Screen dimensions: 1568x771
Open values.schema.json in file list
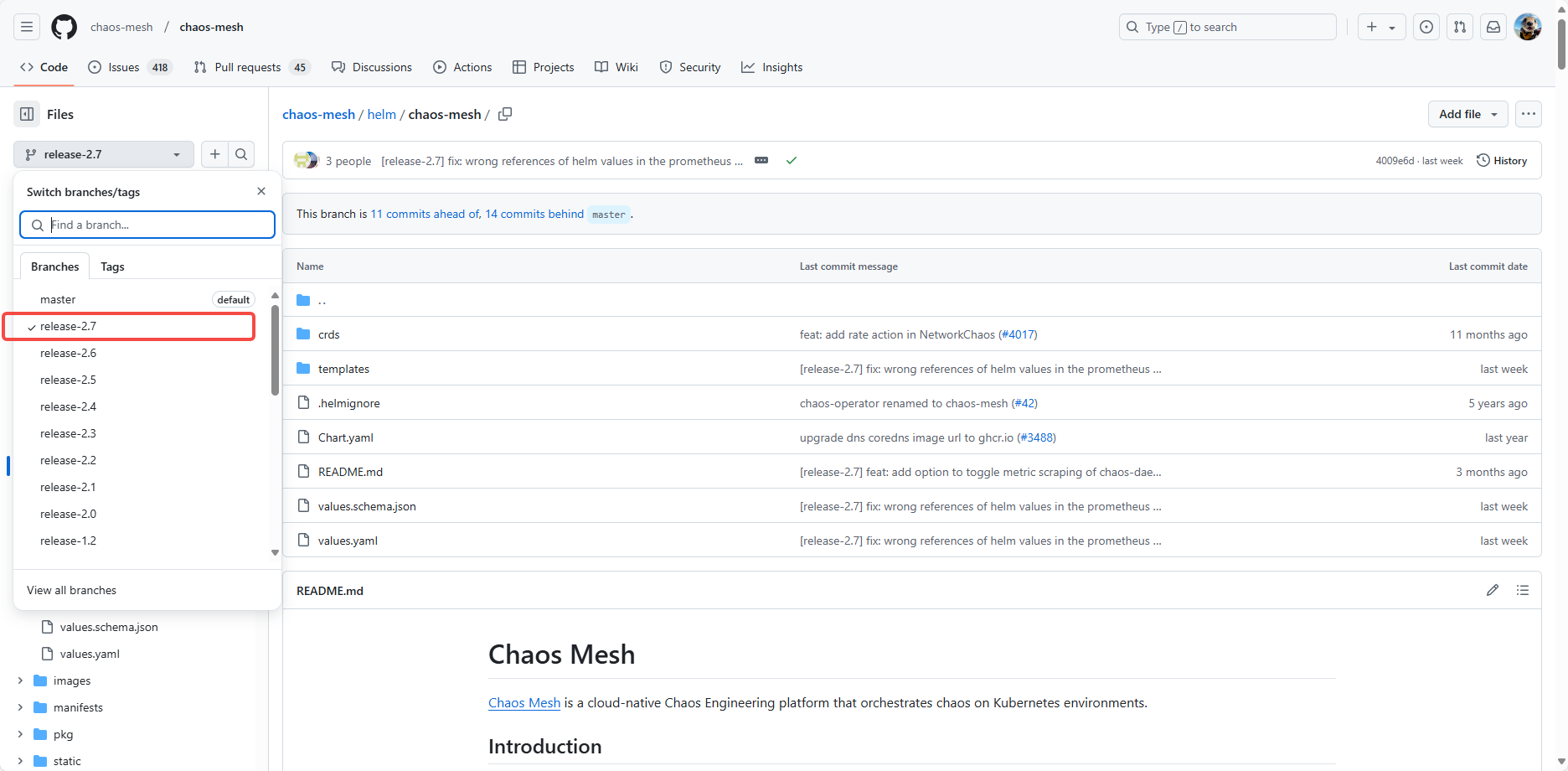367,506
